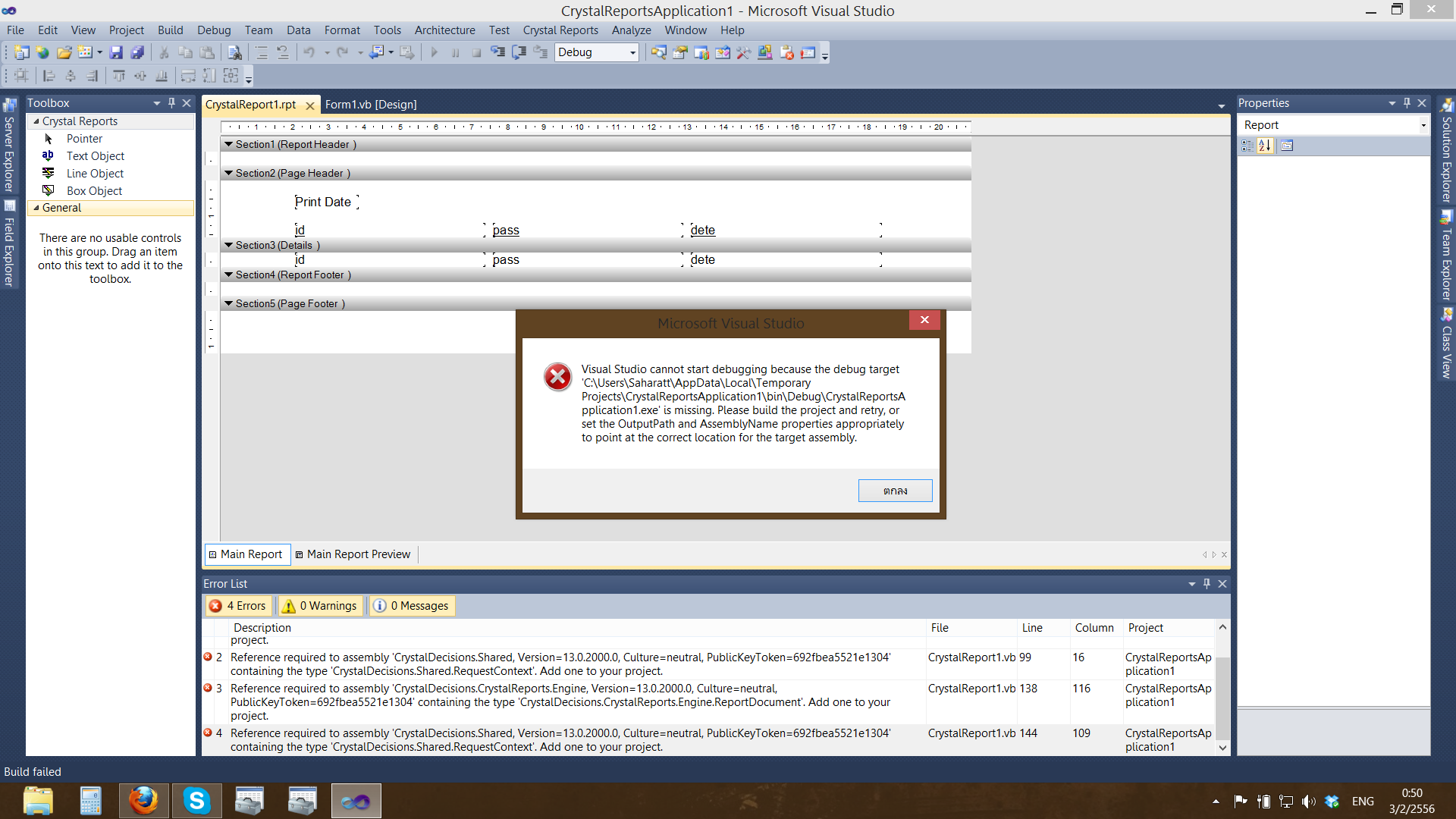The image size is (1456, 819).
Task: Collapse Section3 (Details)
Action: pos(228,245)
